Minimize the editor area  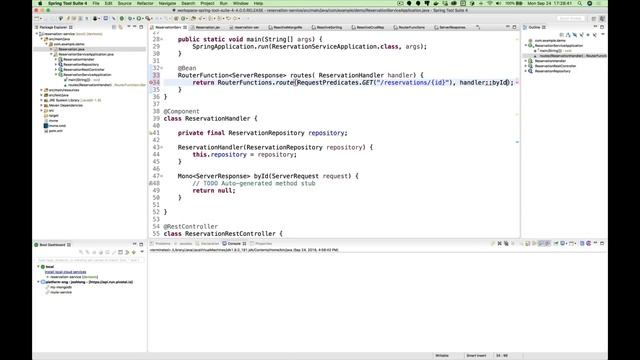pos(508,27)
